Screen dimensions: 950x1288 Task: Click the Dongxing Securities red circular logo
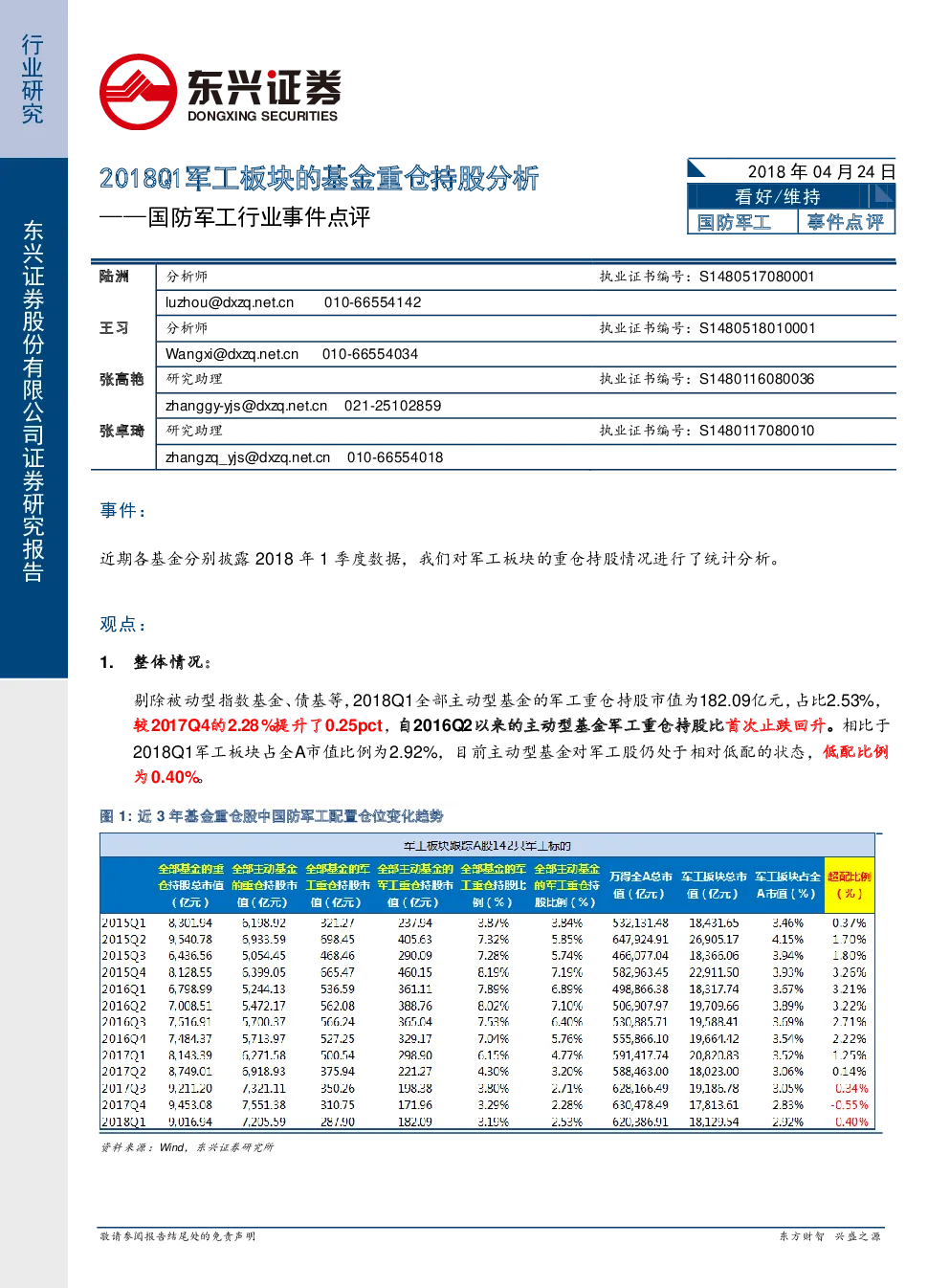coord(139,92)
